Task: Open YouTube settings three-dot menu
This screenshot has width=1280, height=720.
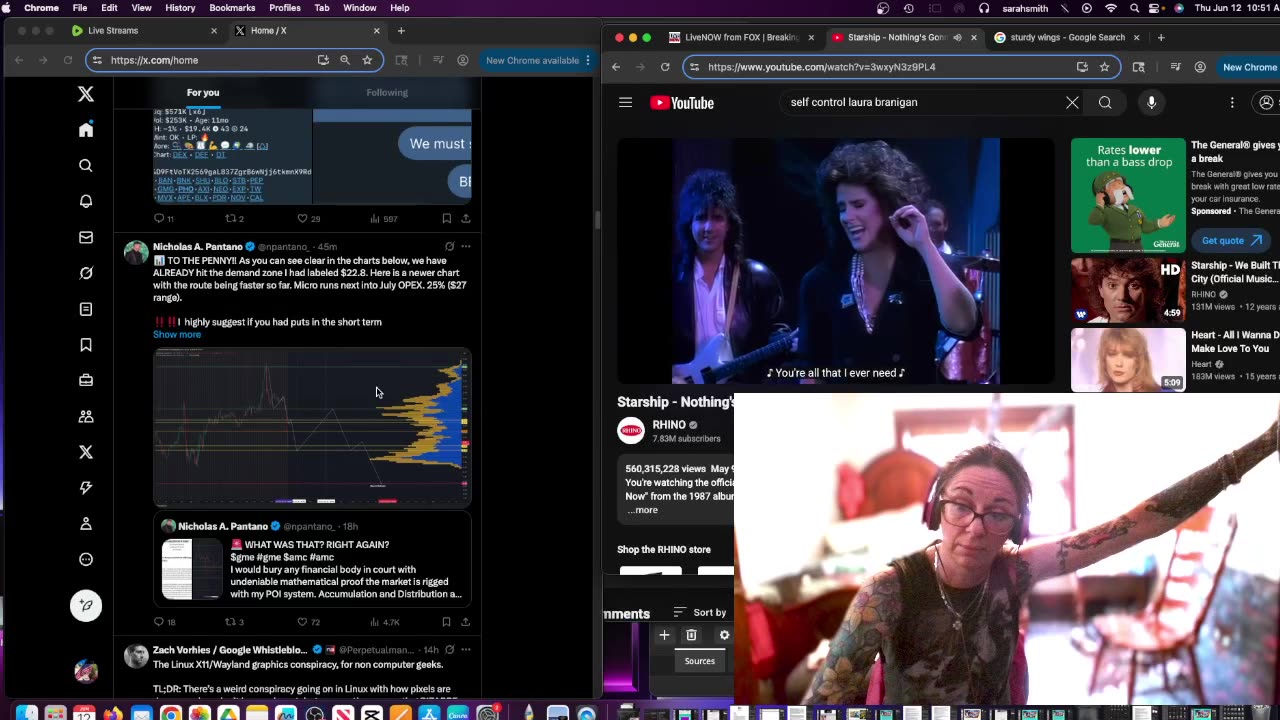Action: point(1232,102)
